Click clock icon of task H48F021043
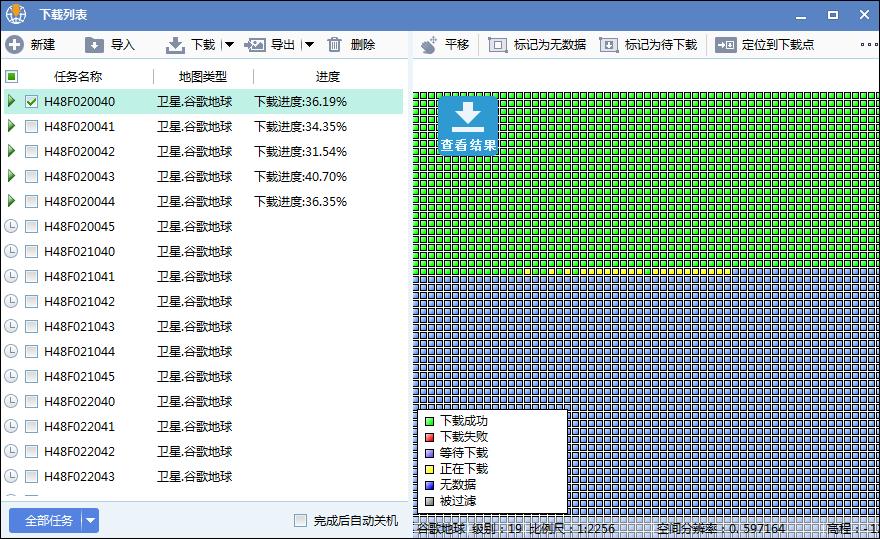Image resolution: width=880 pixels, height=539 pixels. (11, 326)
